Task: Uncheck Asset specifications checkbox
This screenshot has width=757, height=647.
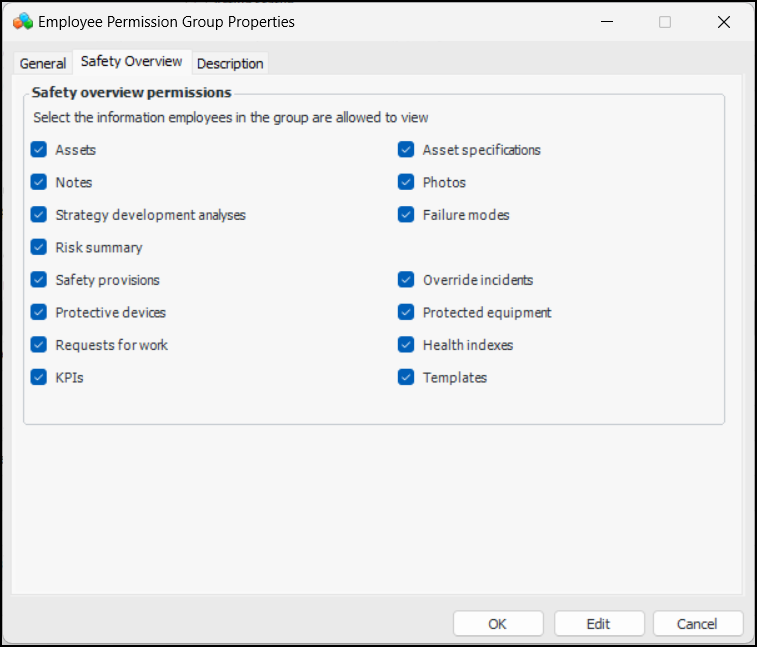Action: (406, 150)
